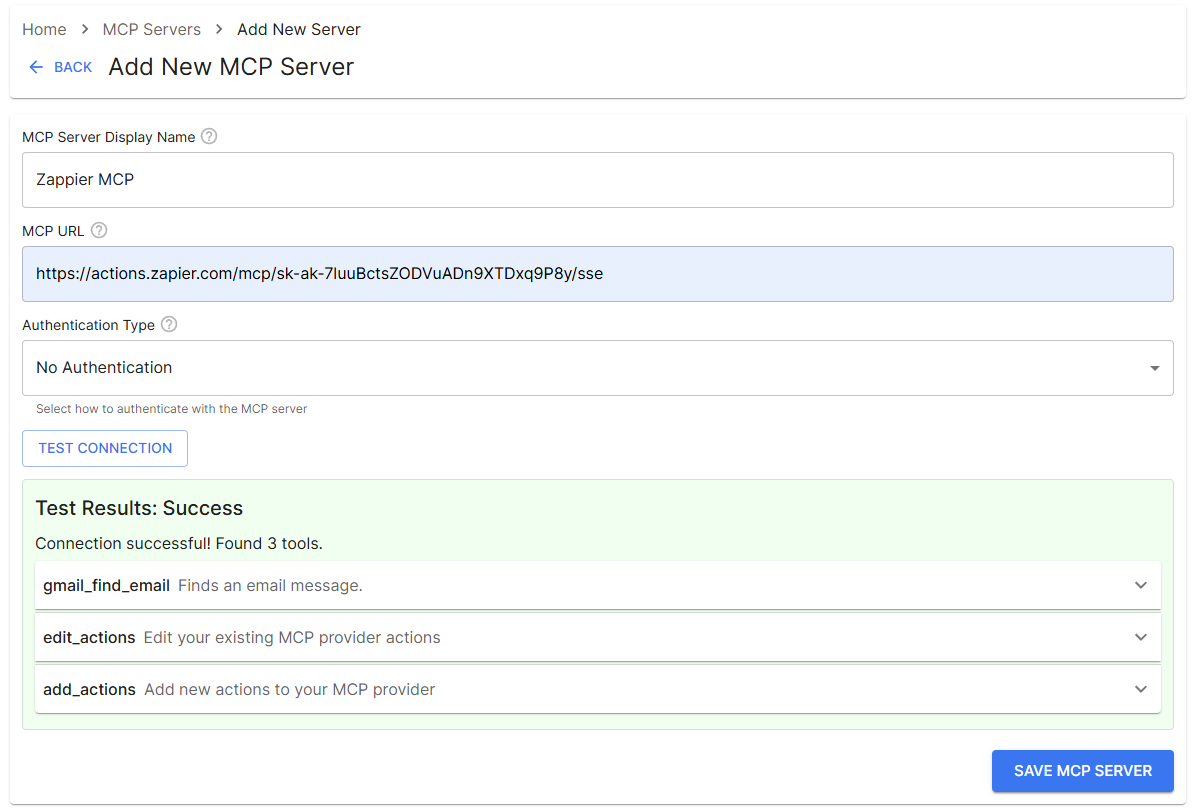Focus the MCP Server Display Name field
The width and height of the screenshot is (1195, 812).
(x=598, y=180)
